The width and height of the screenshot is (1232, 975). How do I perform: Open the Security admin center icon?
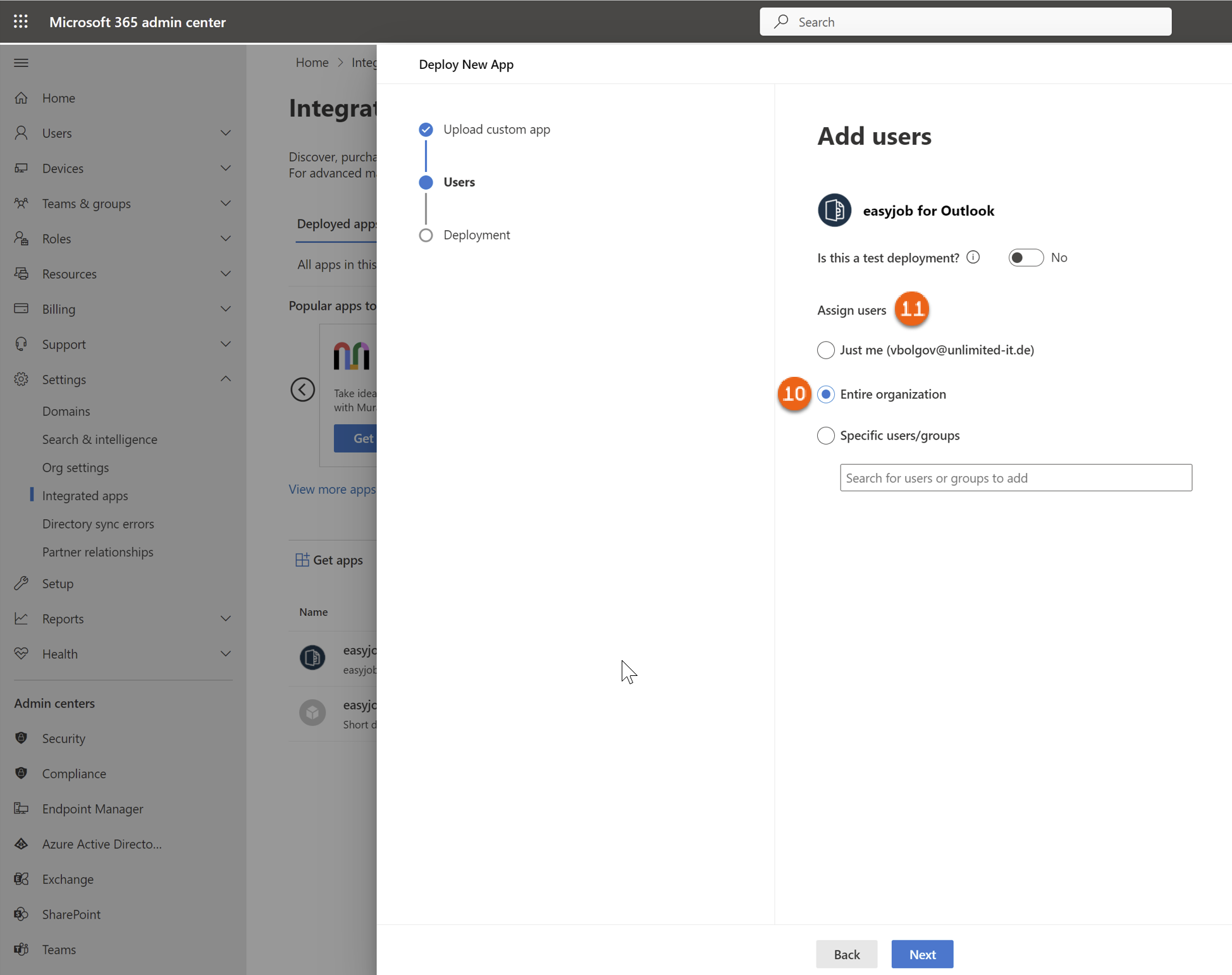click(x=21, y=738)
